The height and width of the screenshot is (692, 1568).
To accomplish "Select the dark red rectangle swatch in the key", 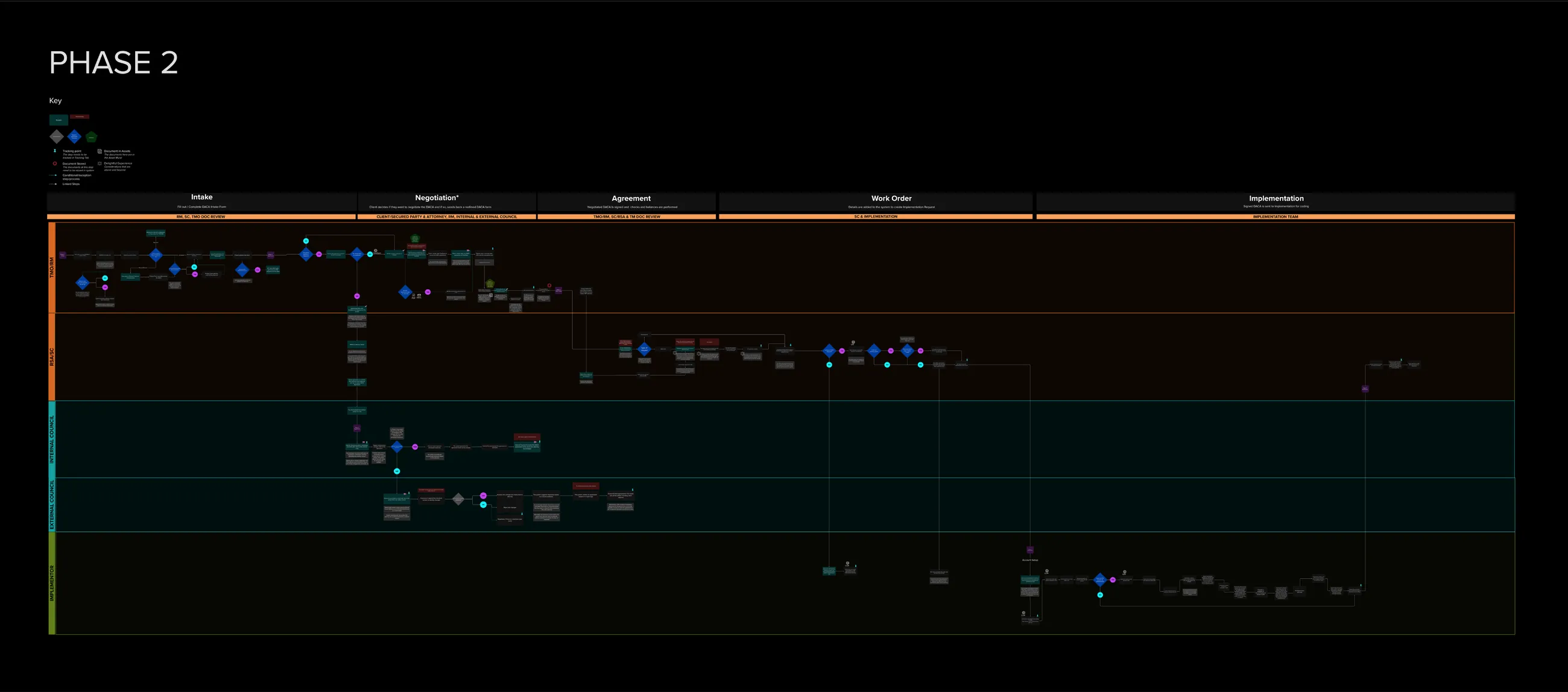I will 80,117.
